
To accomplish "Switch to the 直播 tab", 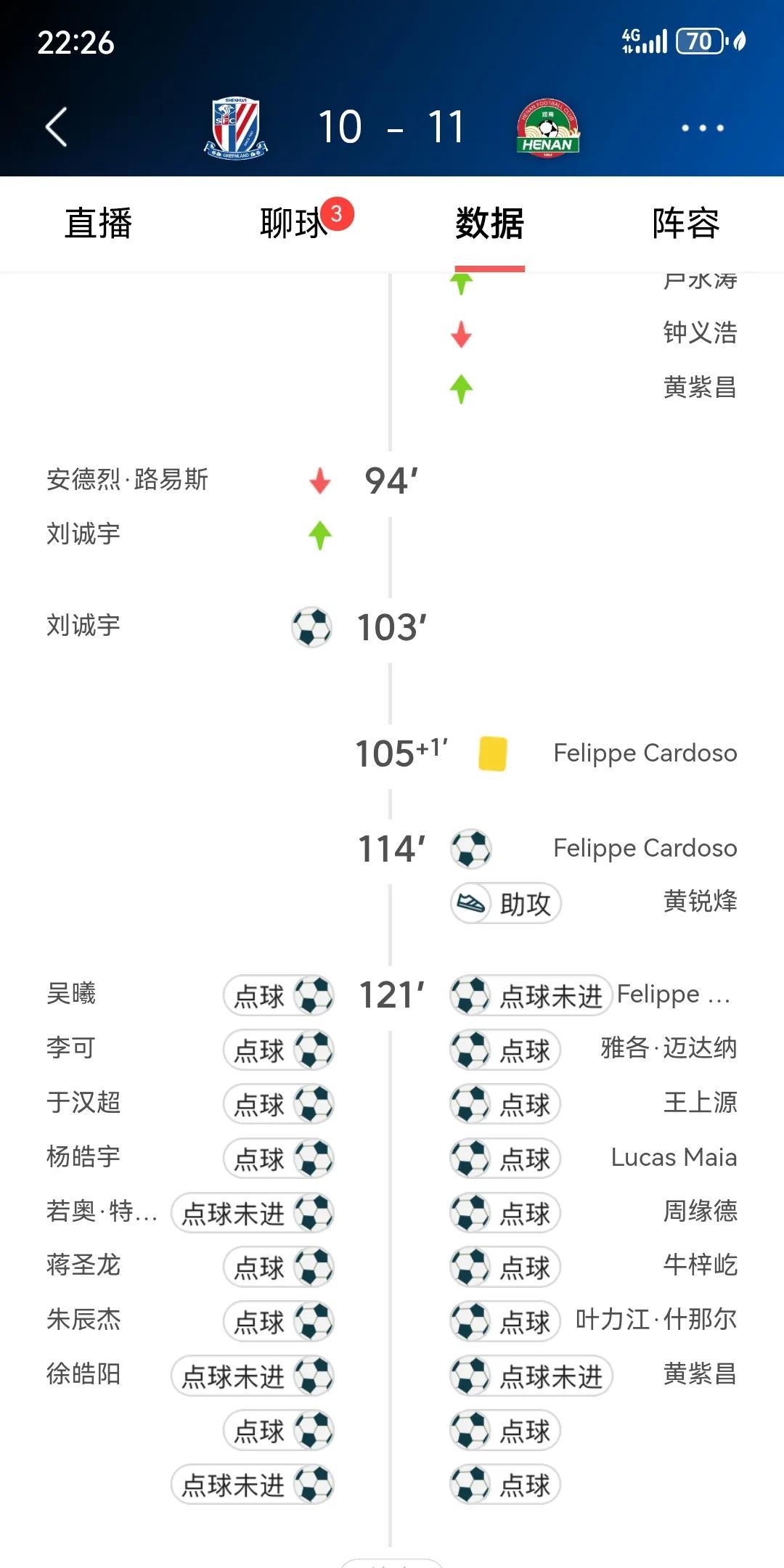I will coord(98,224).
